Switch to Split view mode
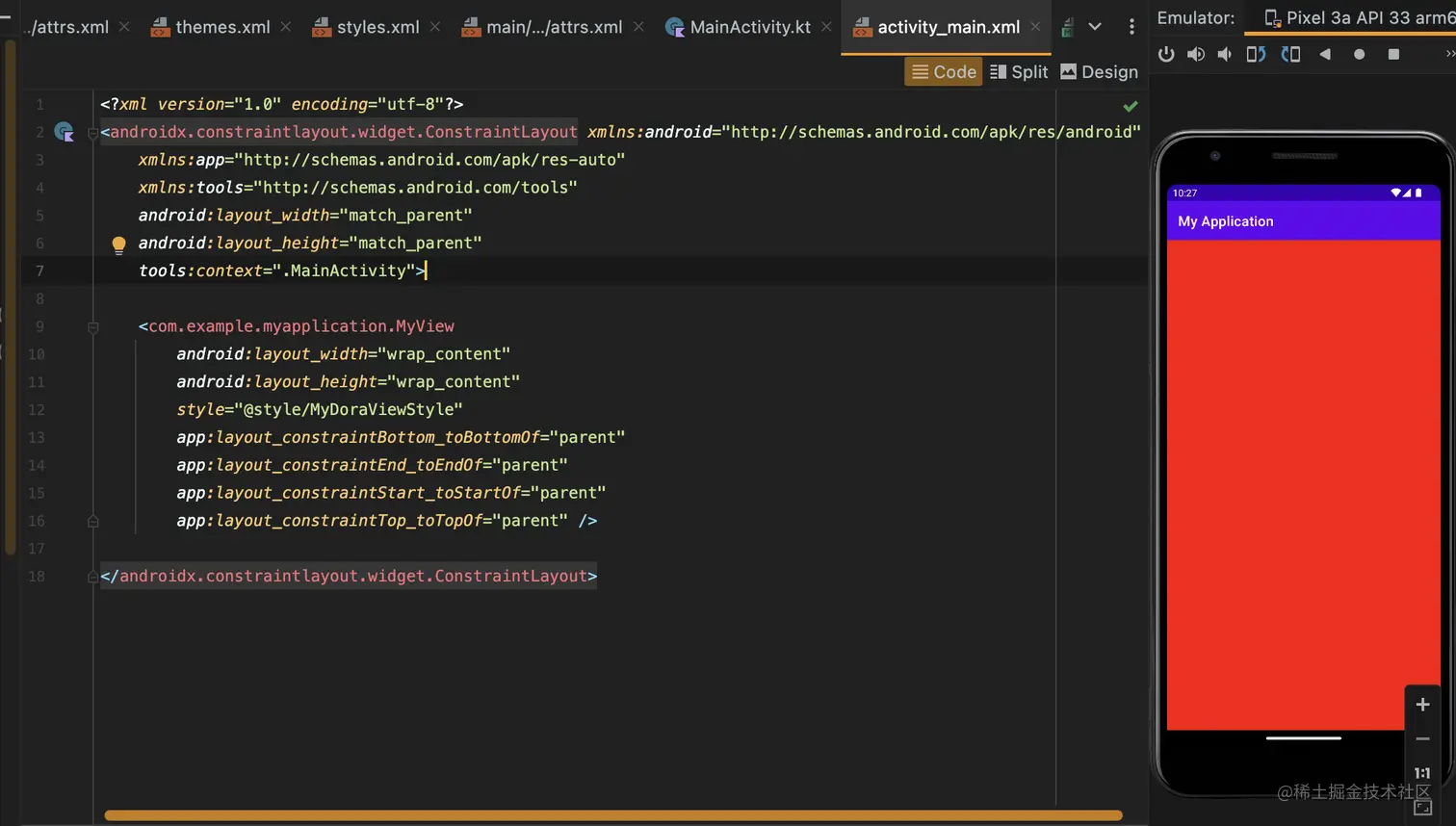1456x826 pixels. pyautogui.click(x=1019, y=71)
